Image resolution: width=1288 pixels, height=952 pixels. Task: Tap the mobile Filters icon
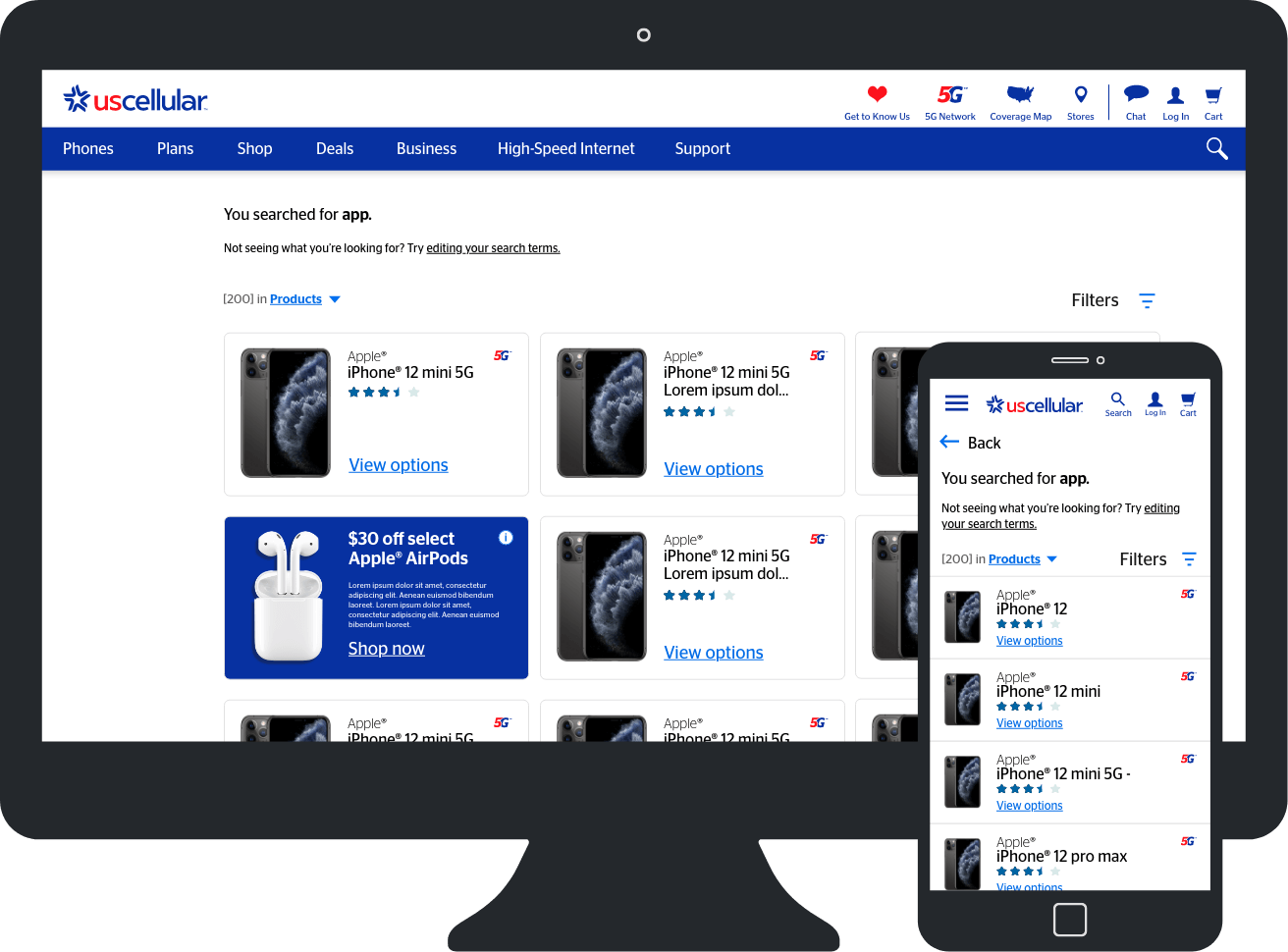1189,559
